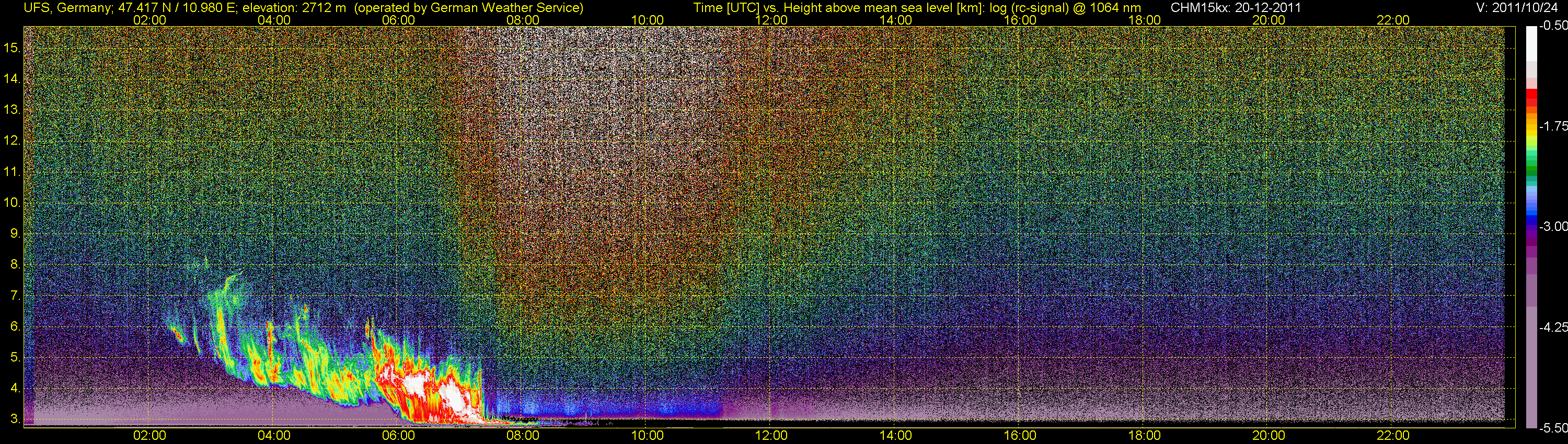
Task: Click the 22:00 label on the bottom time axis
Action: [x=1393, y=436]
